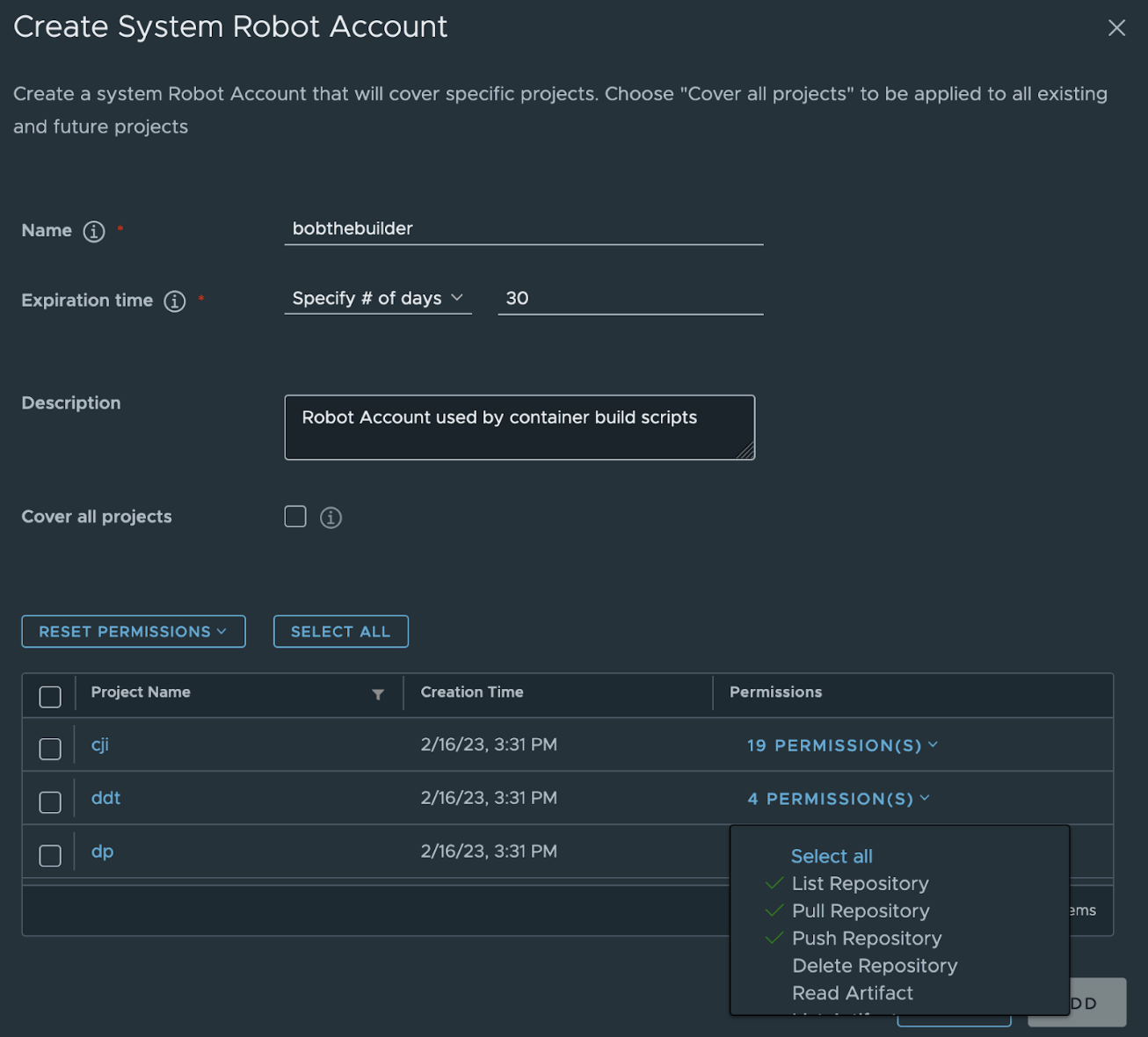Tick the checkbox for the cji project row
This screenshot has width=1148, height=1037.
50,749
